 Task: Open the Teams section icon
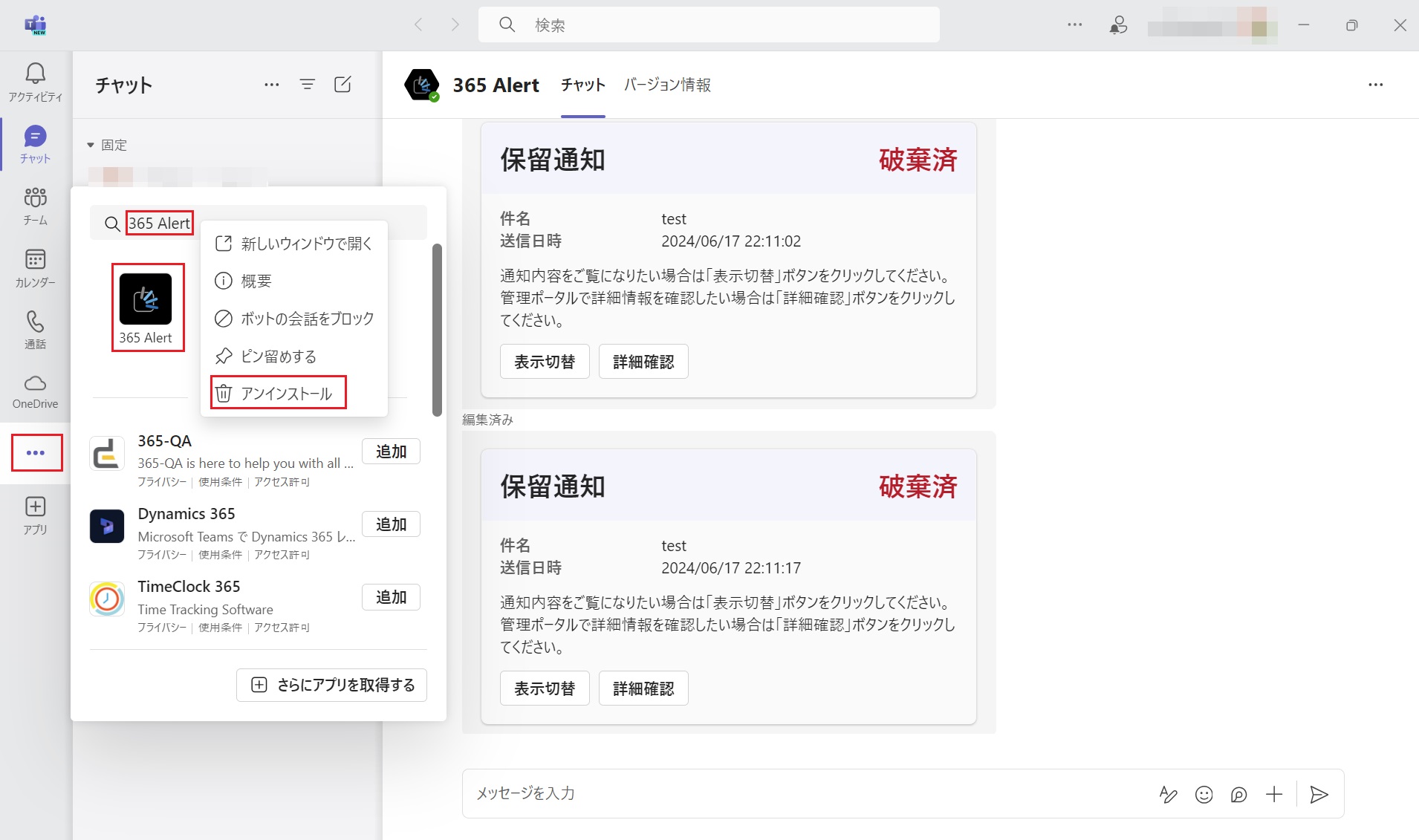[35, 205]
